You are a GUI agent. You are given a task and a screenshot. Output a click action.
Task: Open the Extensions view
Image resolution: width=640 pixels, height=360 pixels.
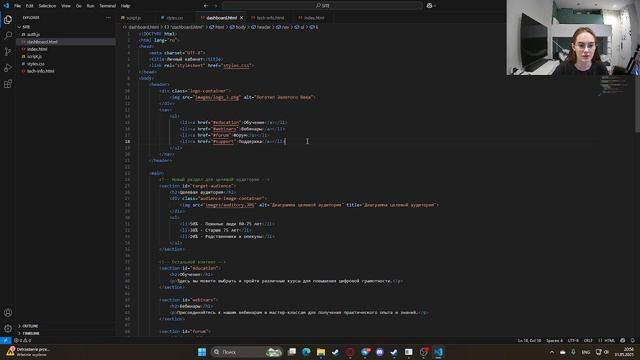(x=8, y=84)
